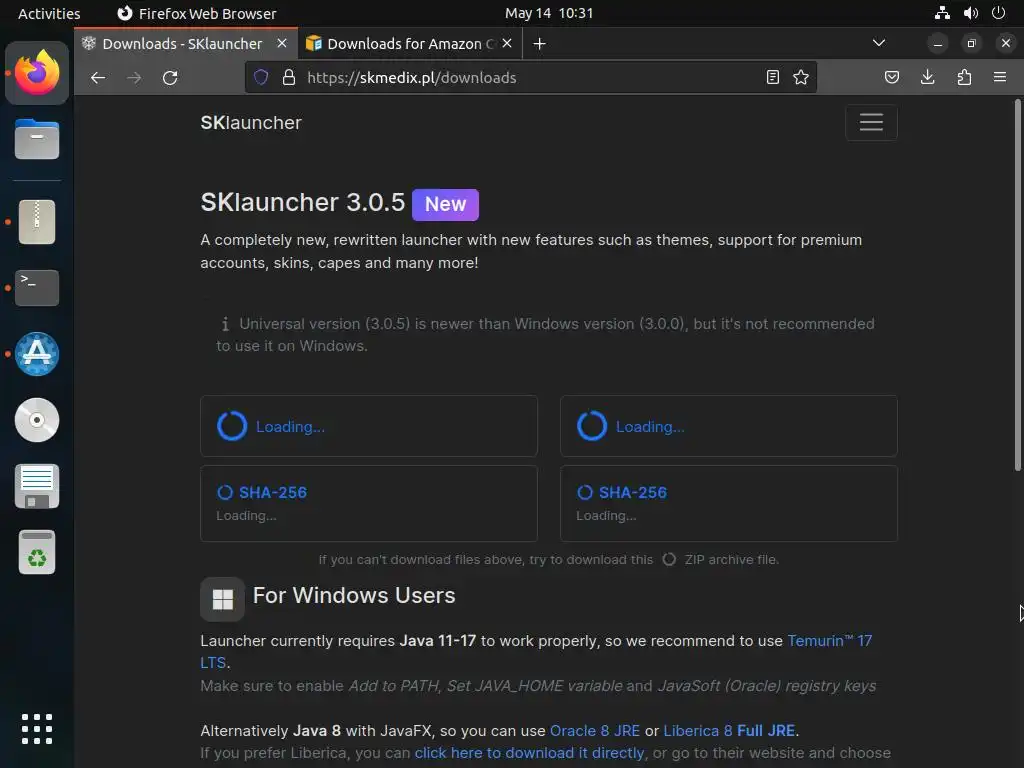Open the tracking protection shield
Screen dimensions: 1024x768
[261, 77]
